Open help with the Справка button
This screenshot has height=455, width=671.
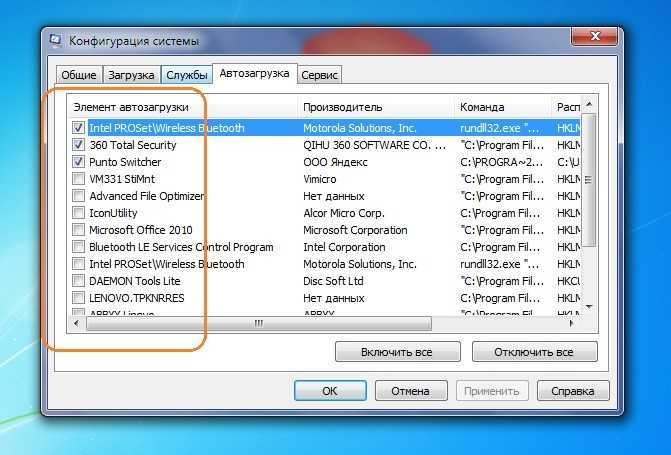click(573, 391)
